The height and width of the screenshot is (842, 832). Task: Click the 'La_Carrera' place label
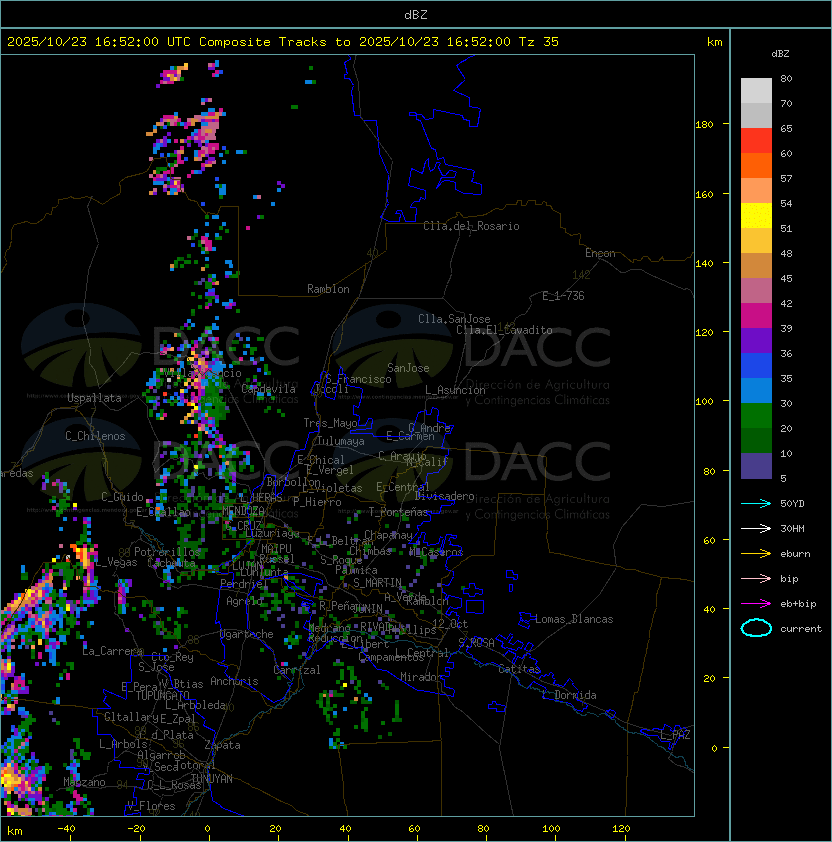pyautogui.click(x=112, y=651)
